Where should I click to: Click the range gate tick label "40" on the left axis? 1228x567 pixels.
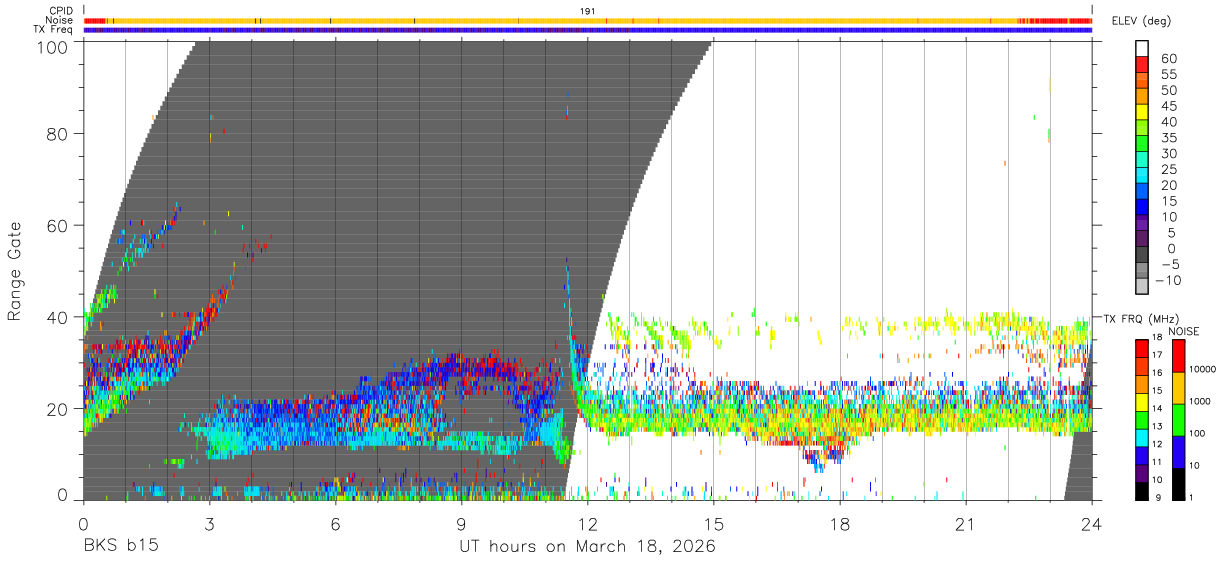pos(57,317)
